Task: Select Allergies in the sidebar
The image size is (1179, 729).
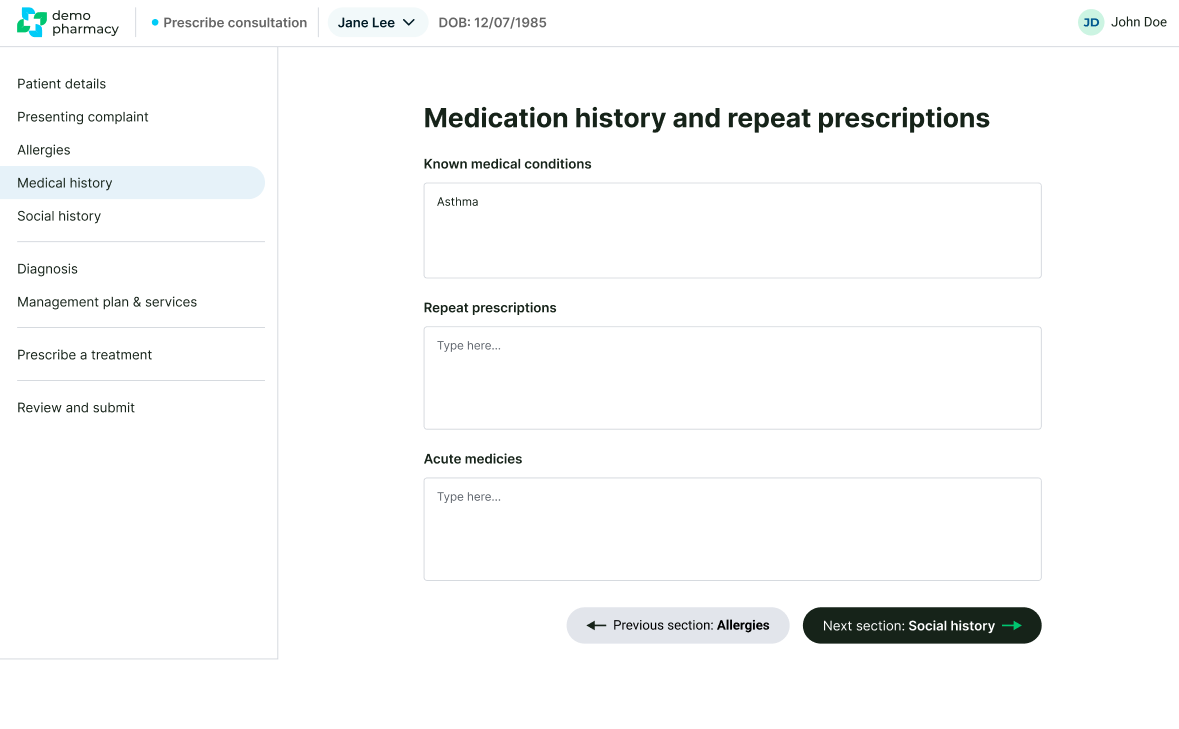Action: pyautogui.click(x=44, y=150)
